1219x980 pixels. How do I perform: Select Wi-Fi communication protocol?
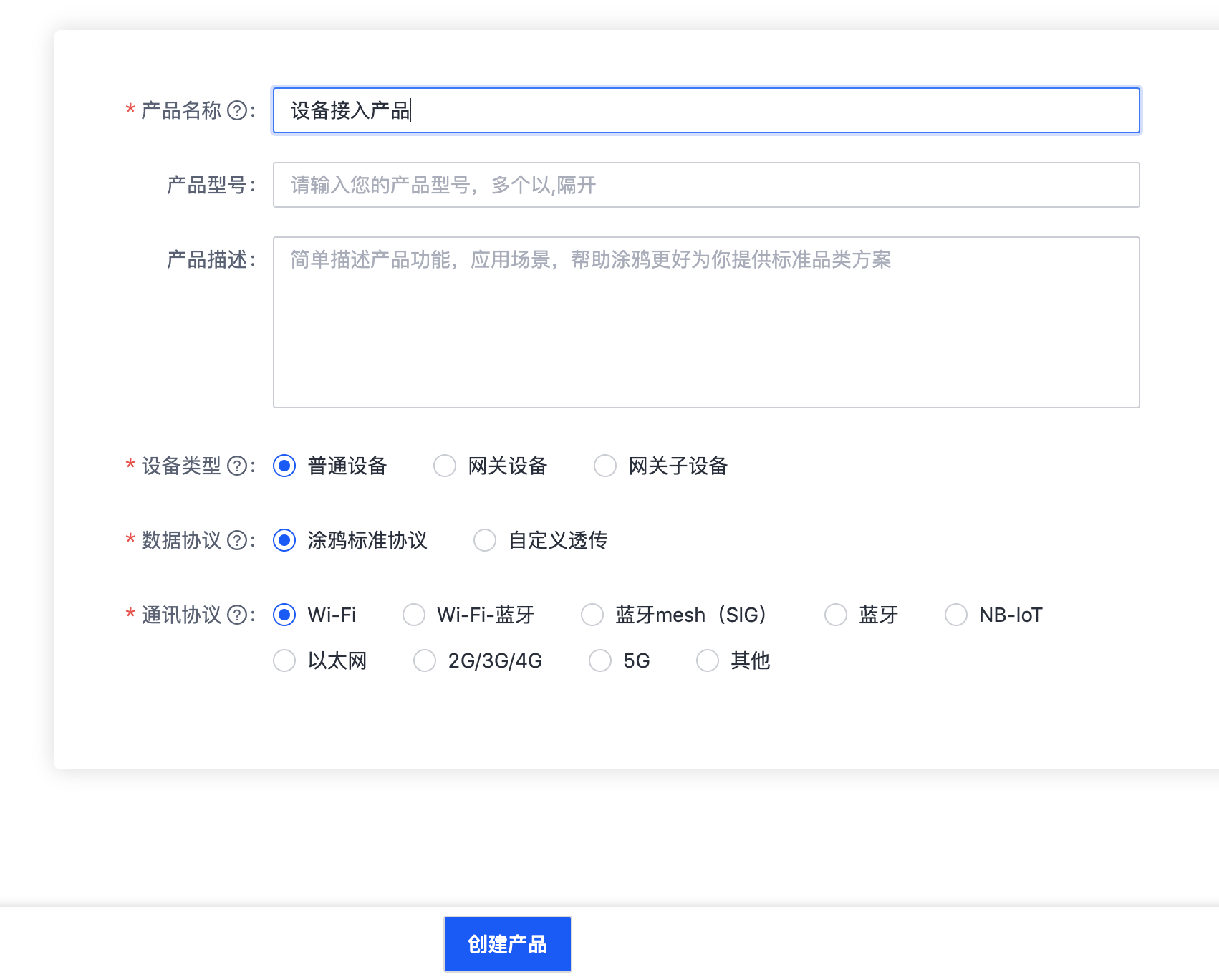click(284, 615)
